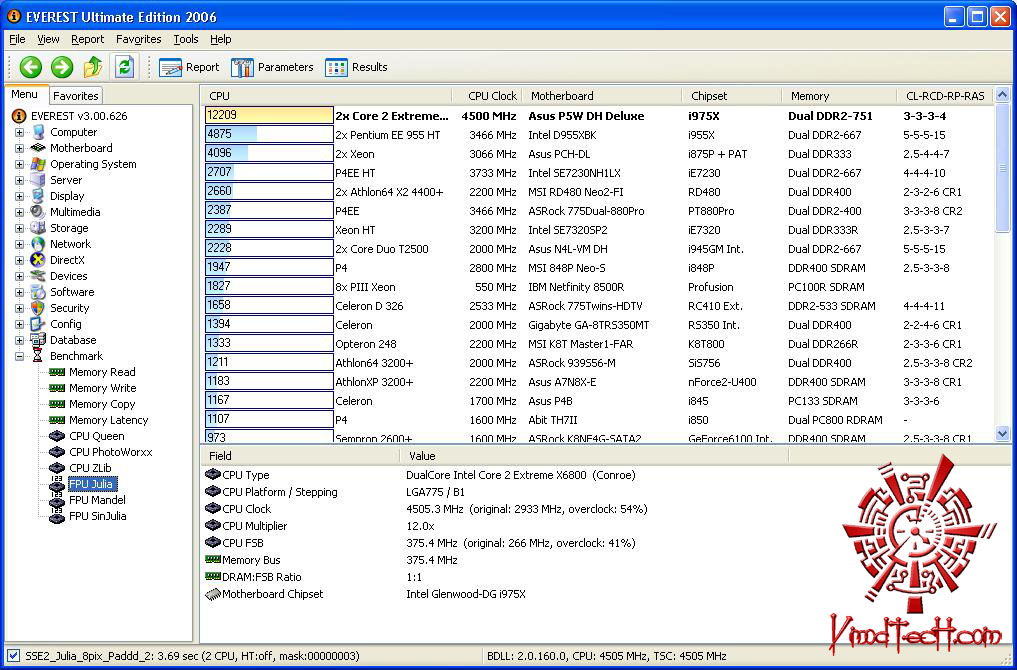The image size is (1017, 670).
Task: Select the Operating System tree icon
Action: [38, 164]
